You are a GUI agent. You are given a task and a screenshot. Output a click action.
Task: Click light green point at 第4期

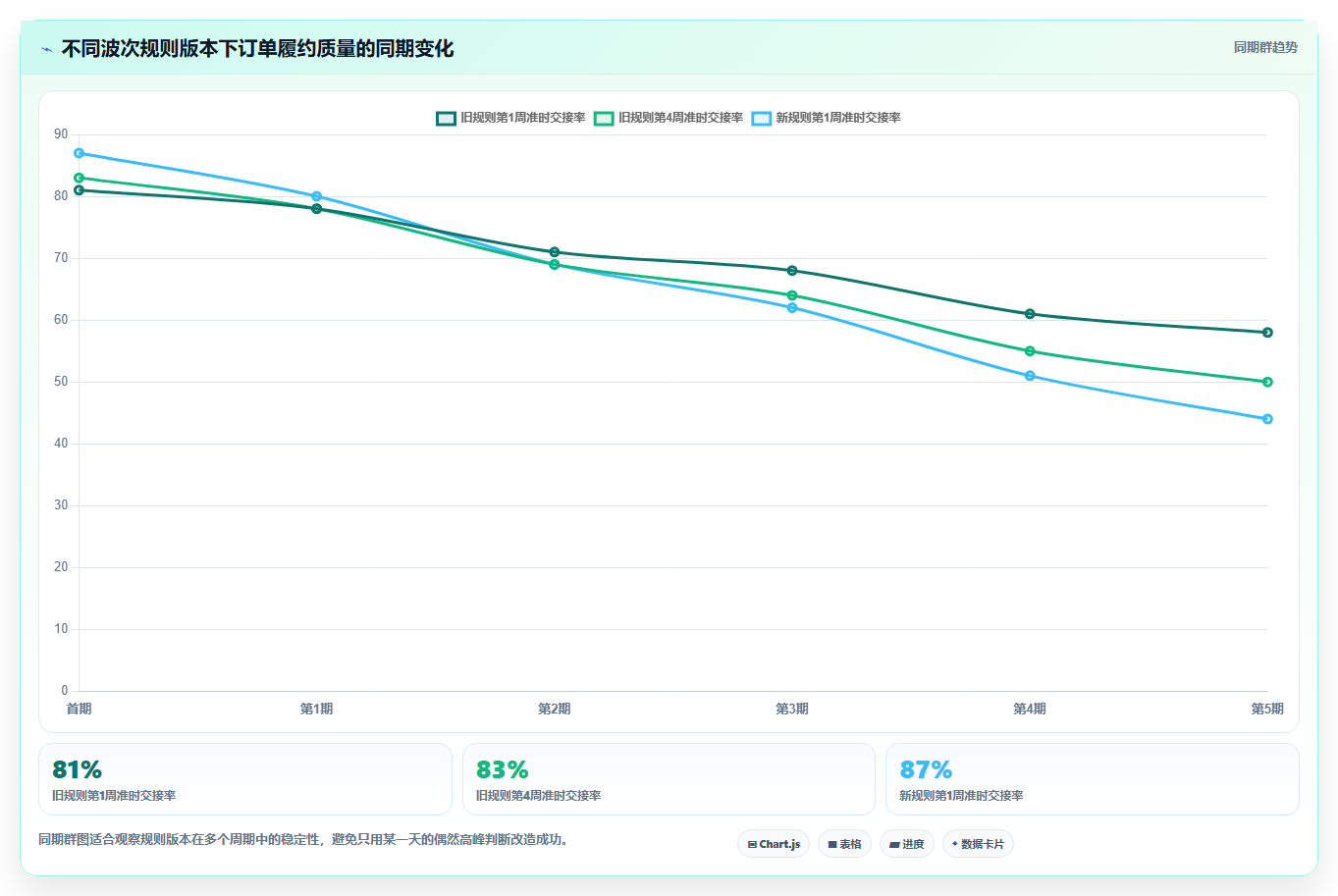point(1030,351)
